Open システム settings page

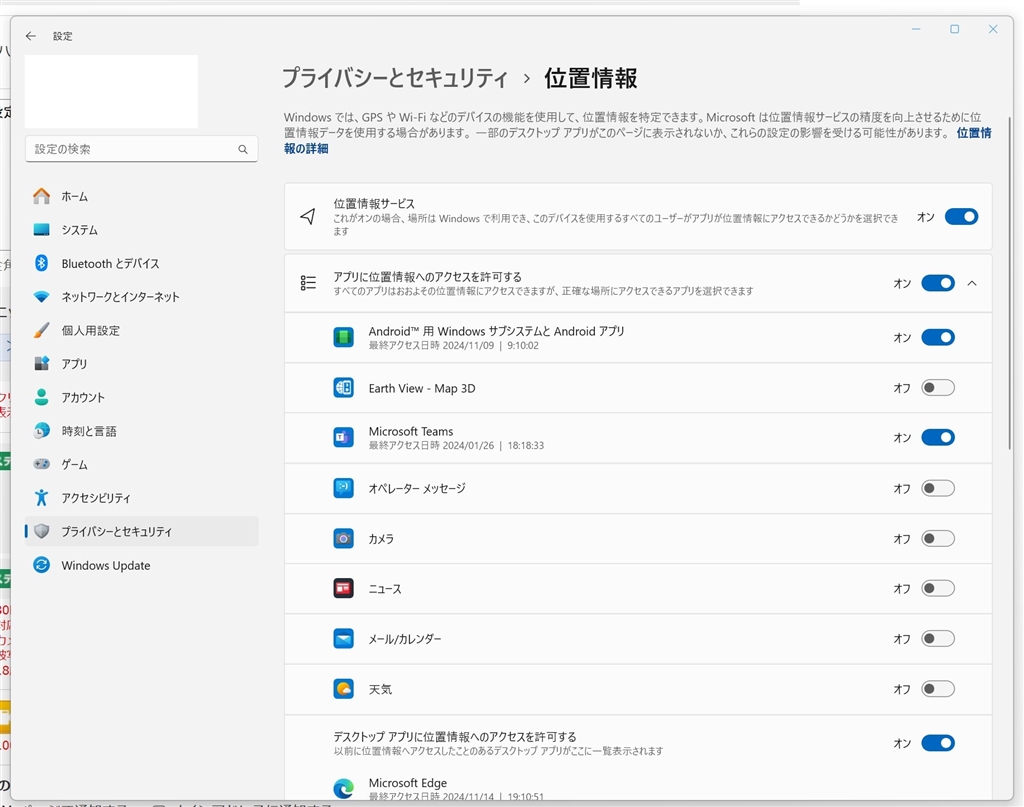[x=141, y=230]
